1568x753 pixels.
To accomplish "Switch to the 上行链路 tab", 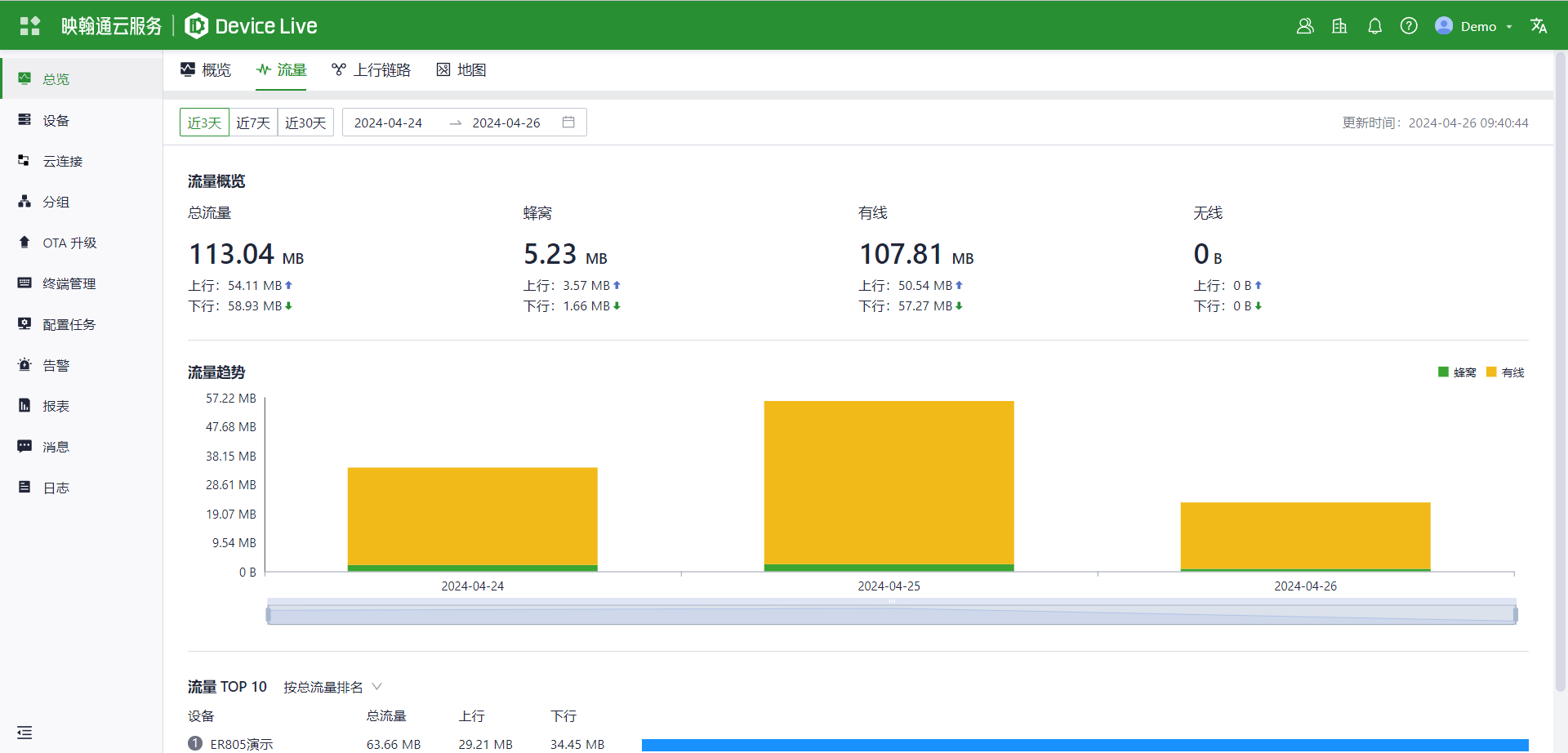I will 372,69.
